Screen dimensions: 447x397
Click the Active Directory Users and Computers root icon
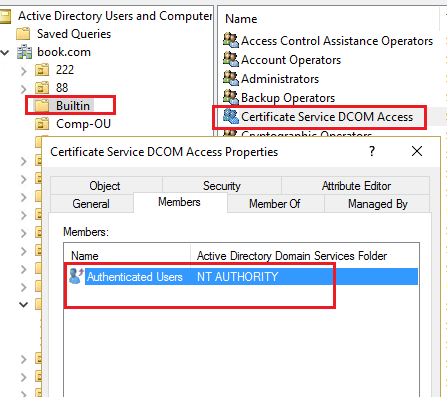(5, 16)
